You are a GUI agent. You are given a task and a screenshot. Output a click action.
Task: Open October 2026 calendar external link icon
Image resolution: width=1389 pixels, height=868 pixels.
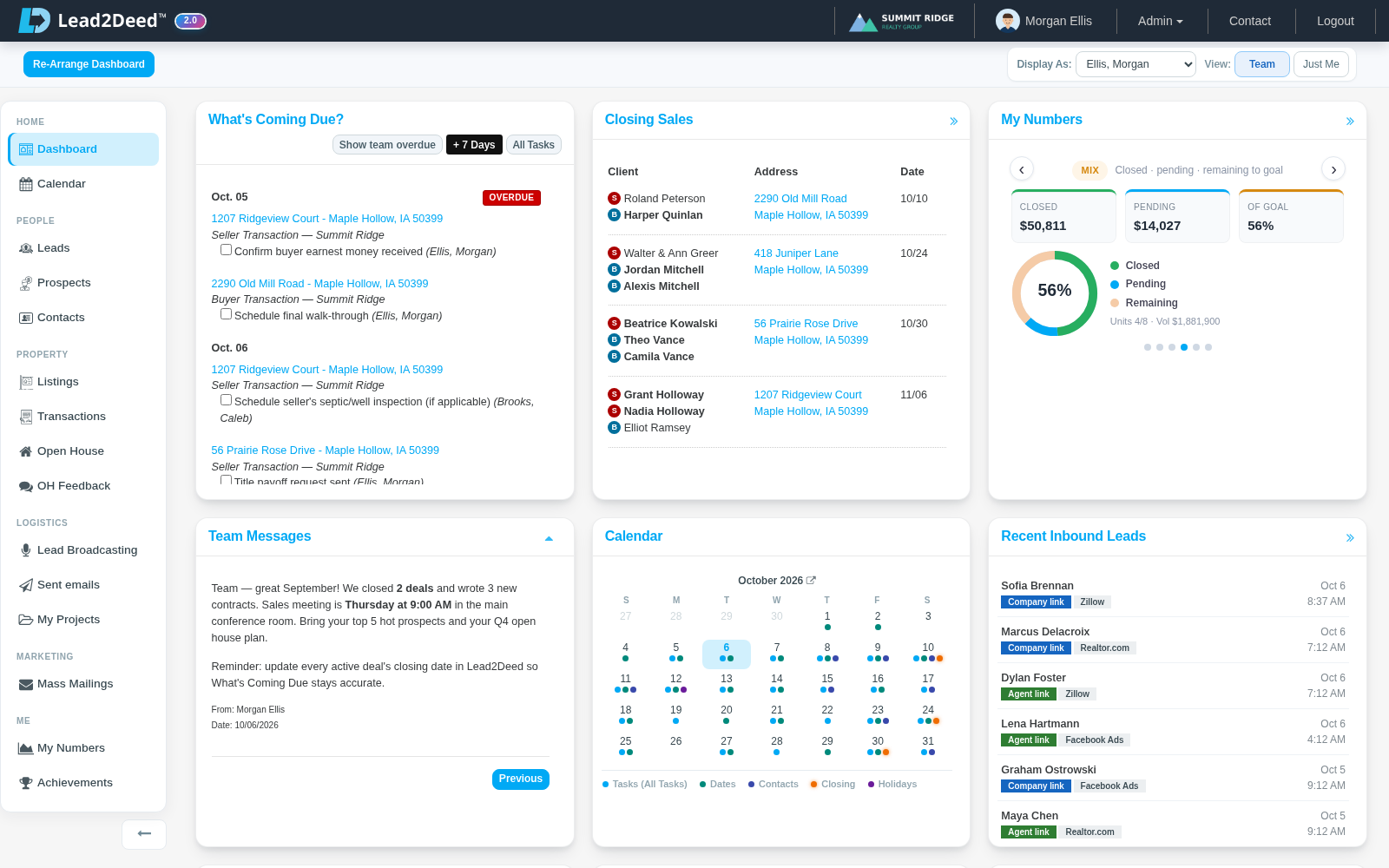(811, 581)
